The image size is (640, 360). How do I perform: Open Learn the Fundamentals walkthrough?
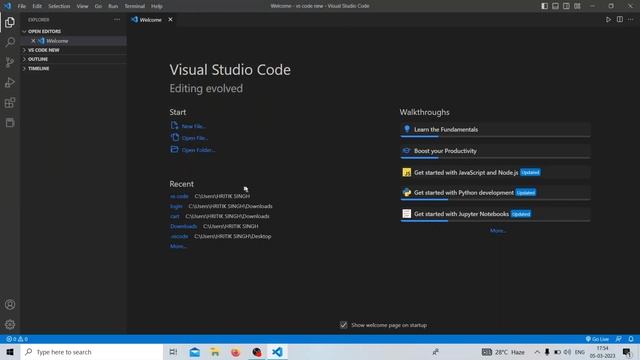(x=495, y=129)
